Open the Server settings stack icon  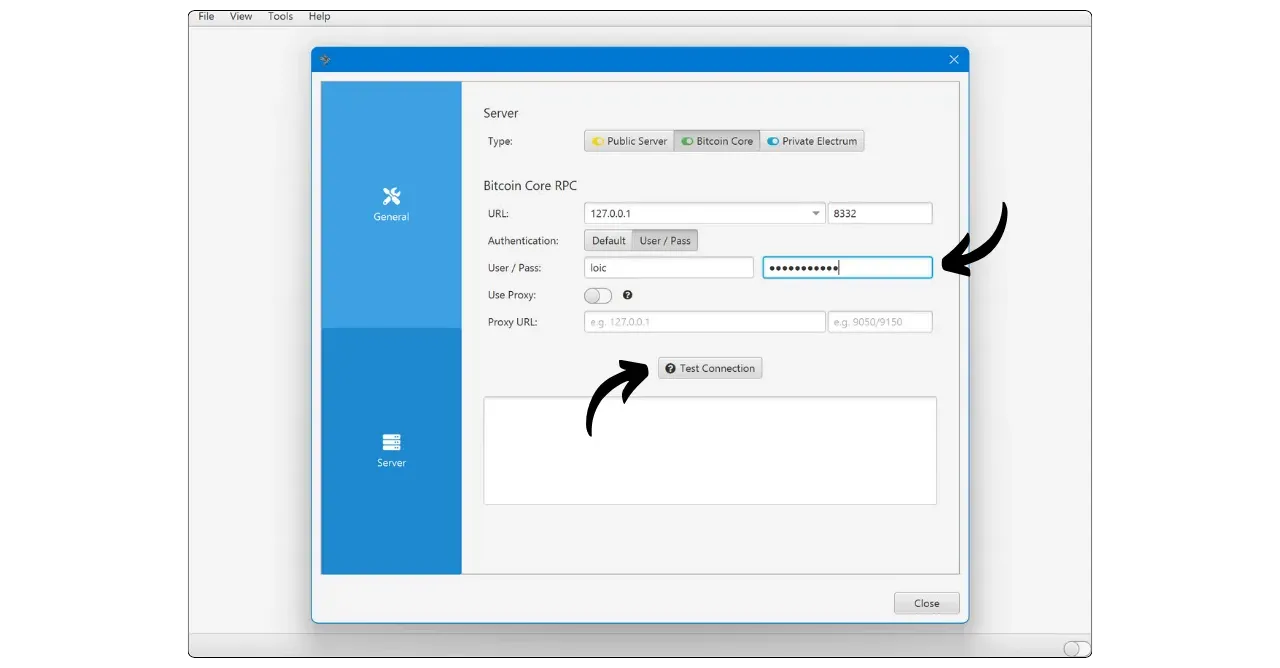[391, 442]
